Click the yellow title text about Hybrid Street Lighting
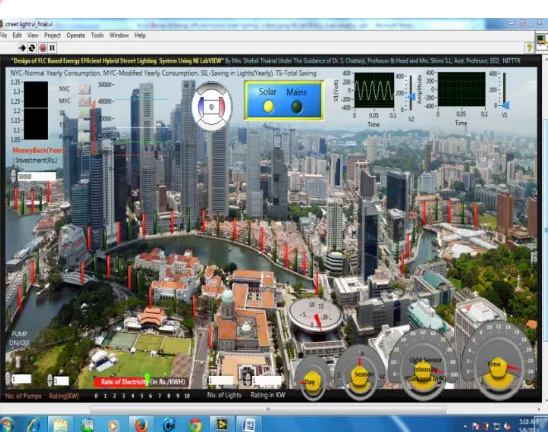This screenshot has width=548, height=432. pyautogui.click(x=117, y=61)
